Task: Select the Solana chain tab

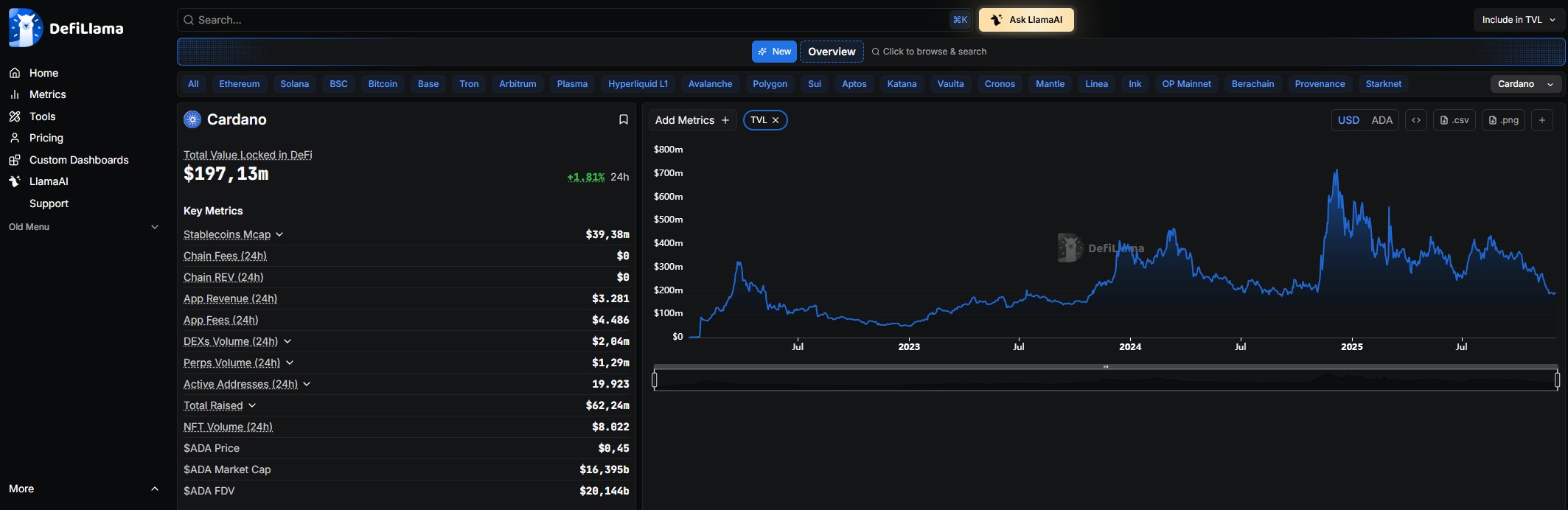Action: [x=294, y=84]
